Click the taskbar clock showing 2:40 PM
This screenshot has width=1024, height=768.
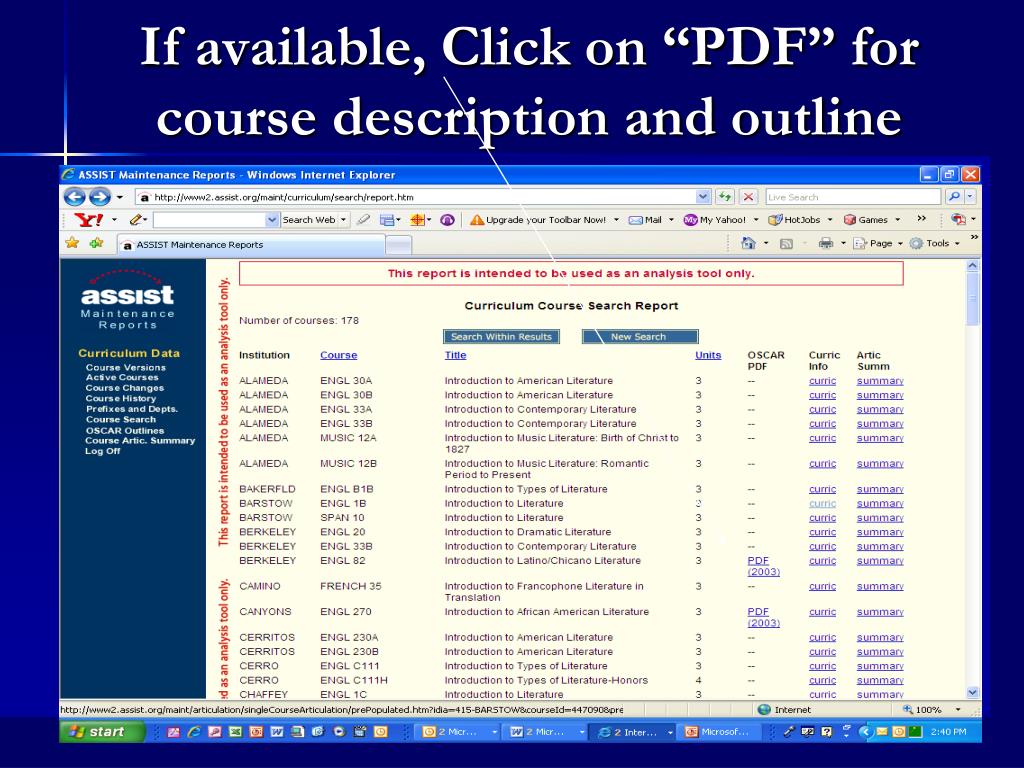948,732
